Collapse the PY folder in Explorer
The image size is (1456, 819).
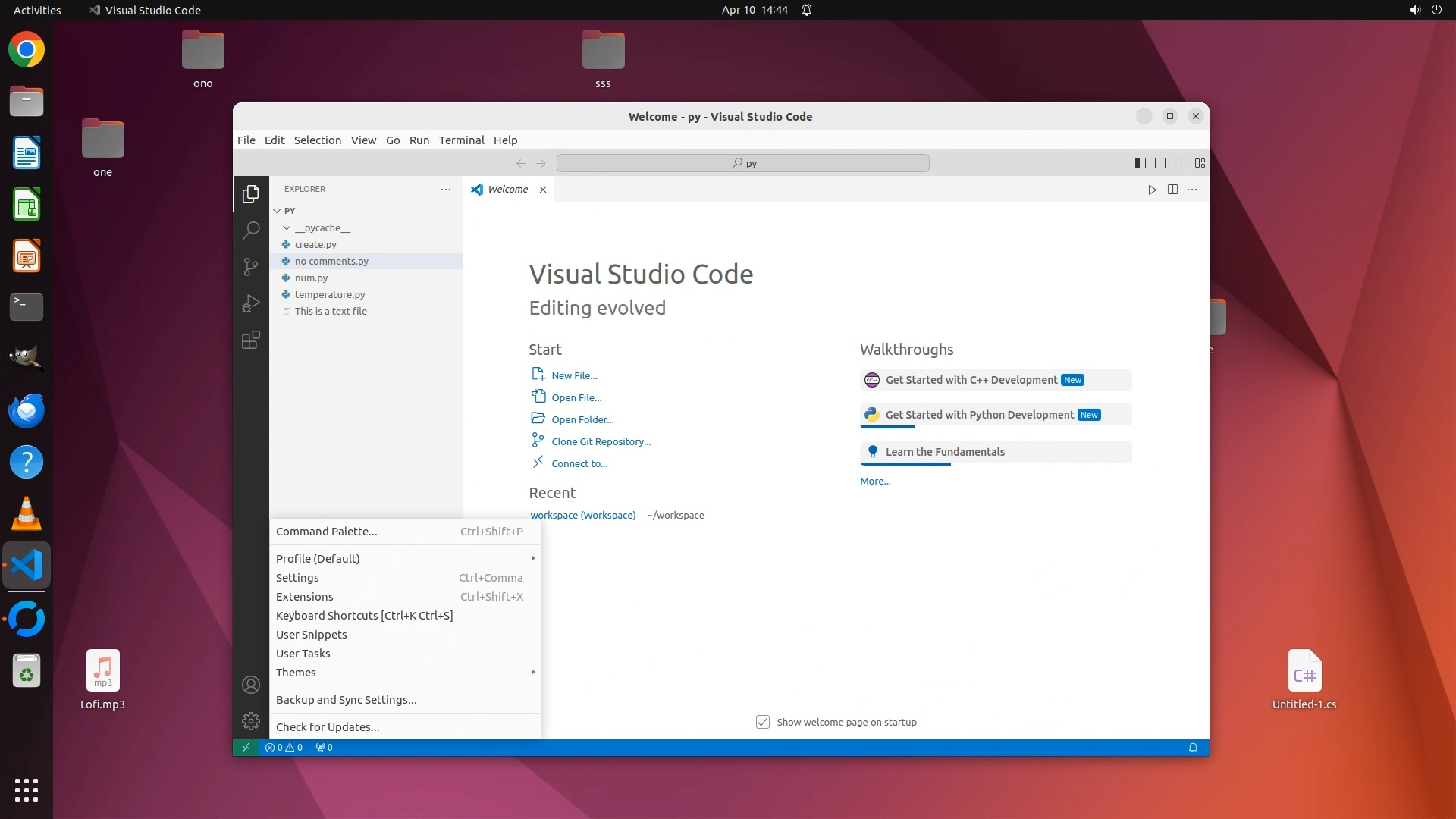[278, 211]
